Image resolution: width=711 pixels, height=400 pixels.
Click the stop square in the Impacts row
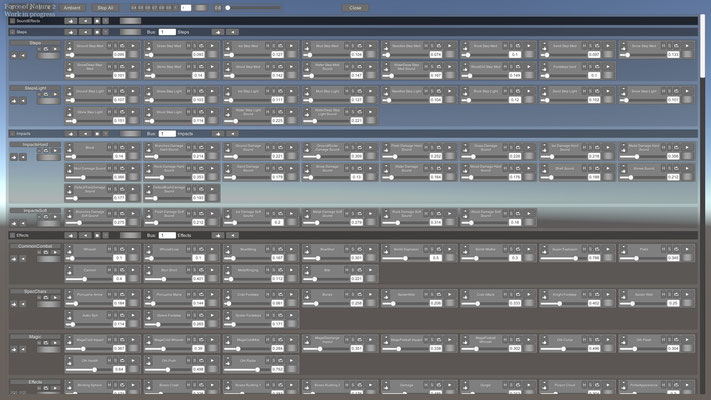[97, 134]
